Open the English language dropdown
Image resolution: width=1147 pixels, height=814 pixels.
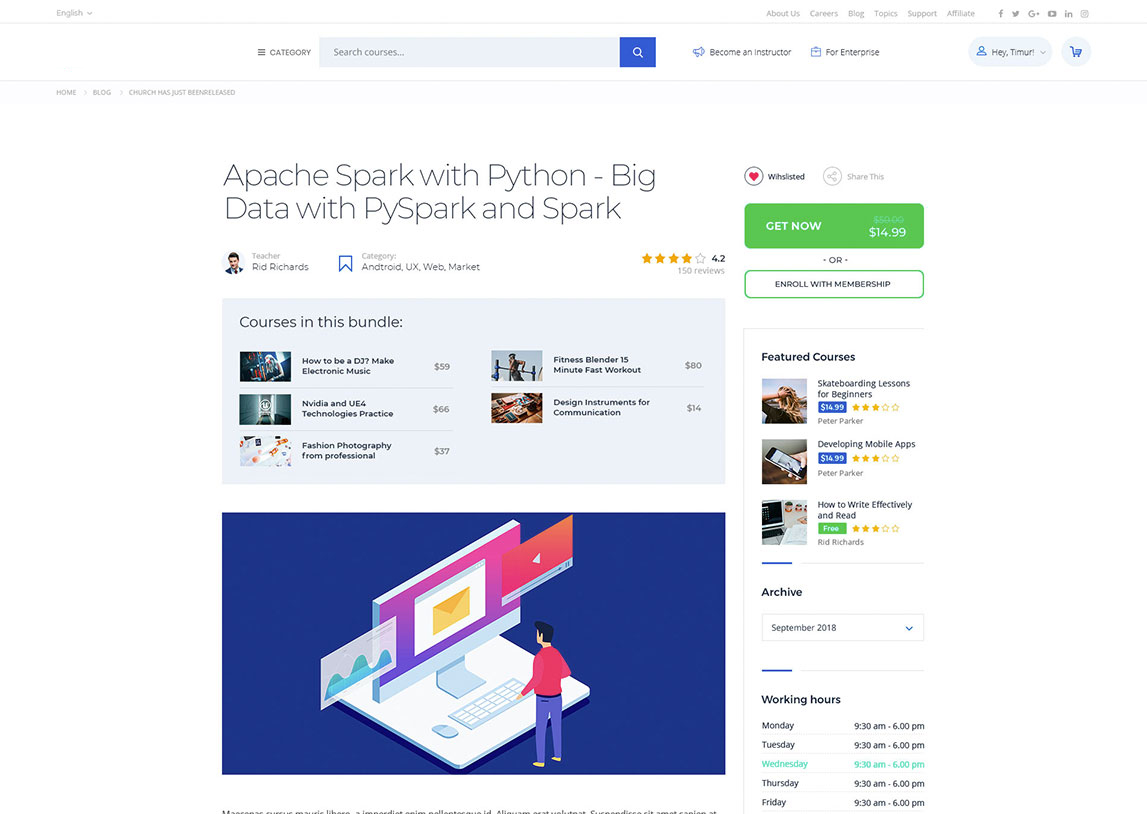[74, 13]
